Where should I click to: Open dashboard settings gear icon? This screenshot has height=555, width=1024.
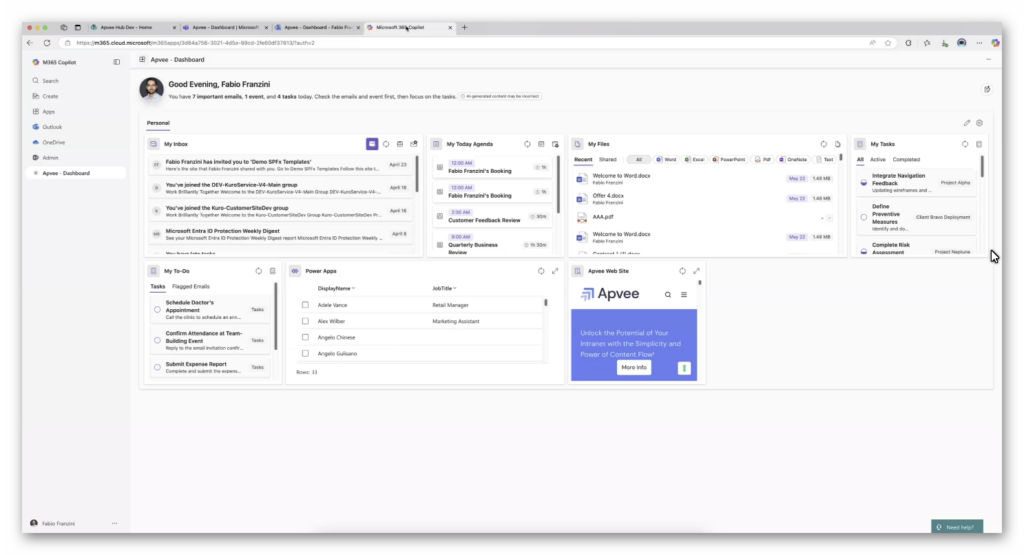980,123
